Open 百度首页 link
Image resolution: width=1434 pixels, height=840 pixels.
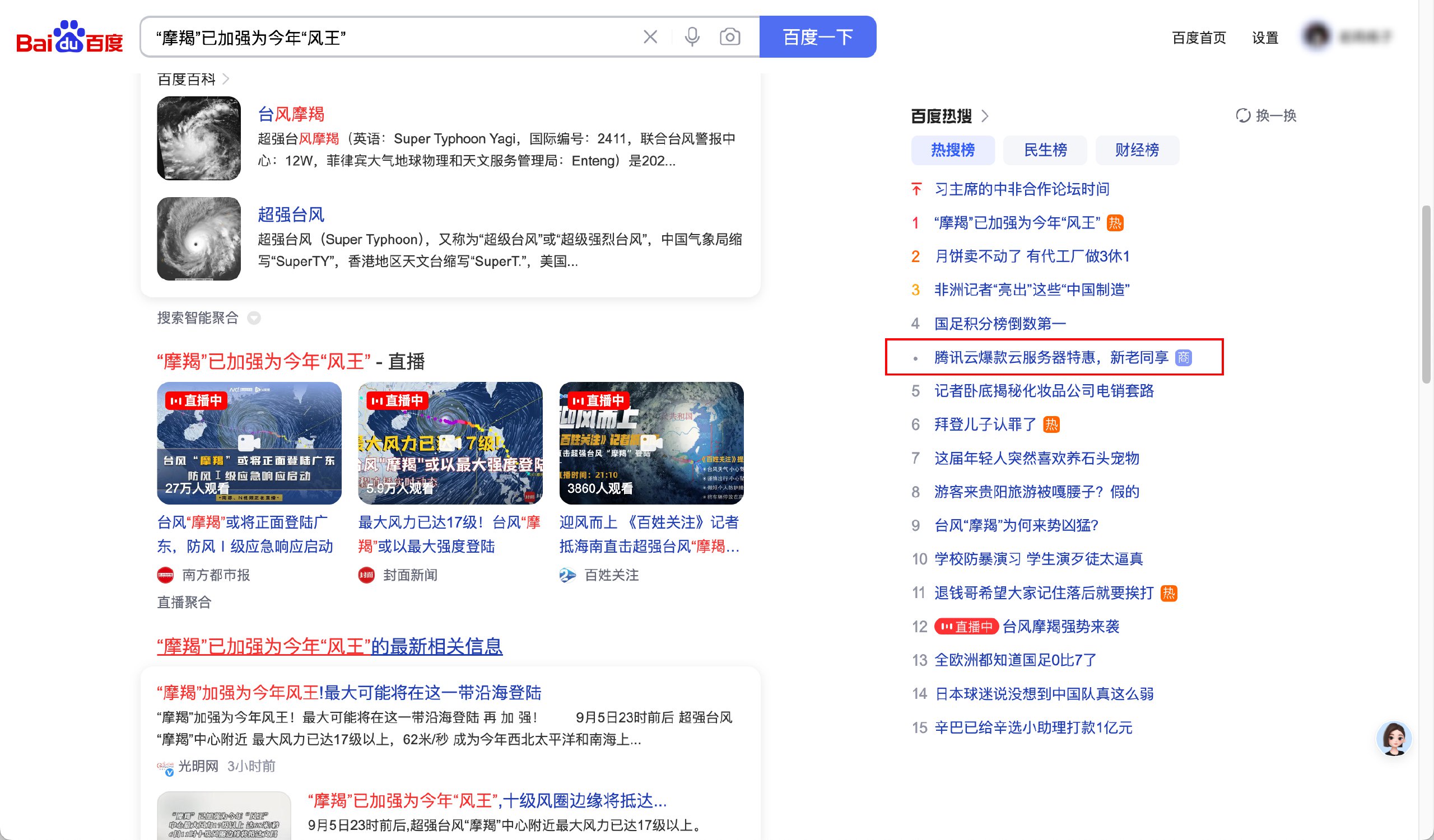click(x=1199, y=38)
